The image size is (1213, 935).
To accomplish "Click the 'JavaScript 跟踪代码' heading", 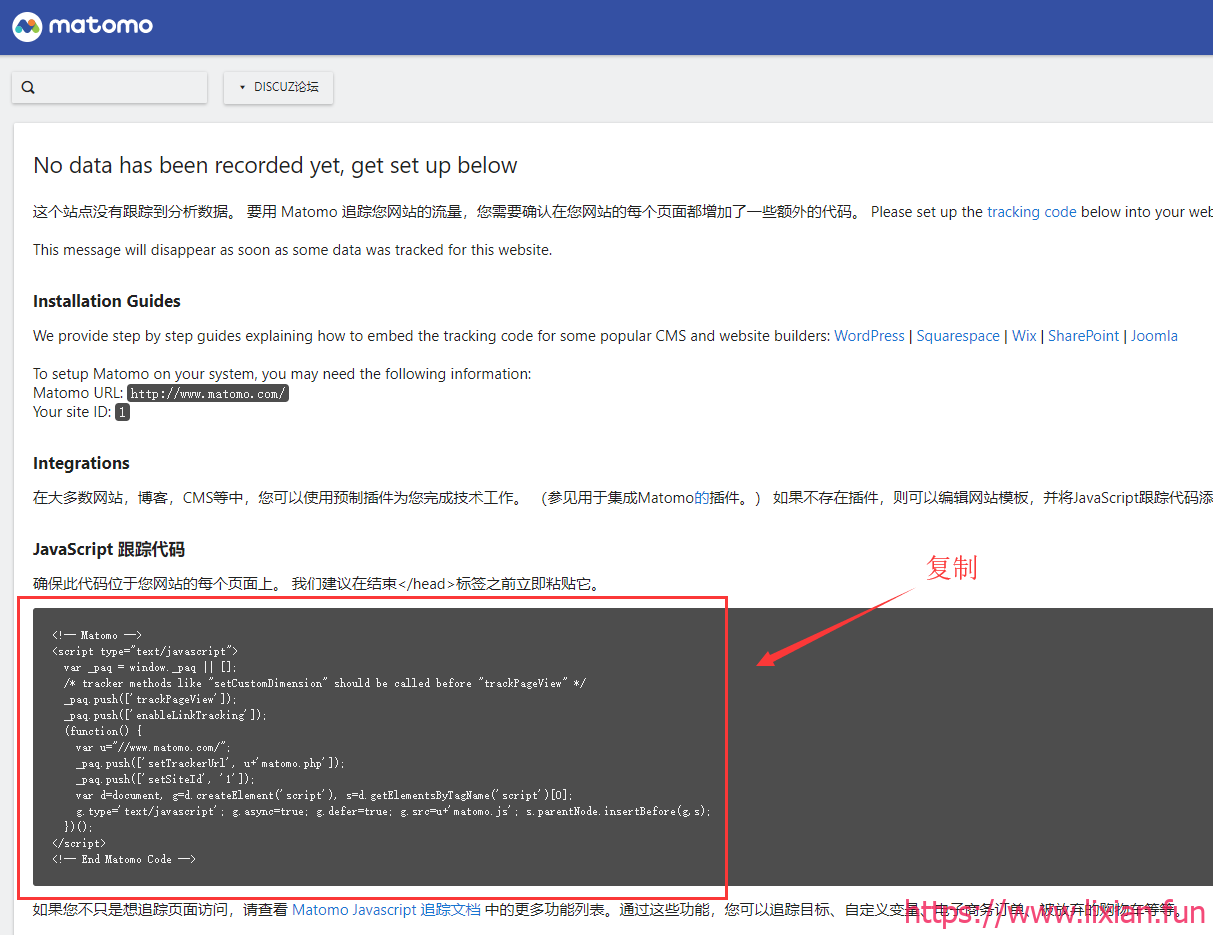I will click(x=109, y=549).
